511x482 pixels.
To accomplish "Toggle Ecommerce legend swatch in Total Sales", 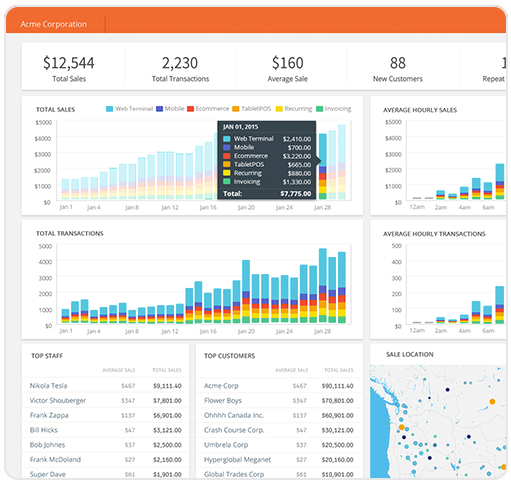I will (x=190, y=109).
